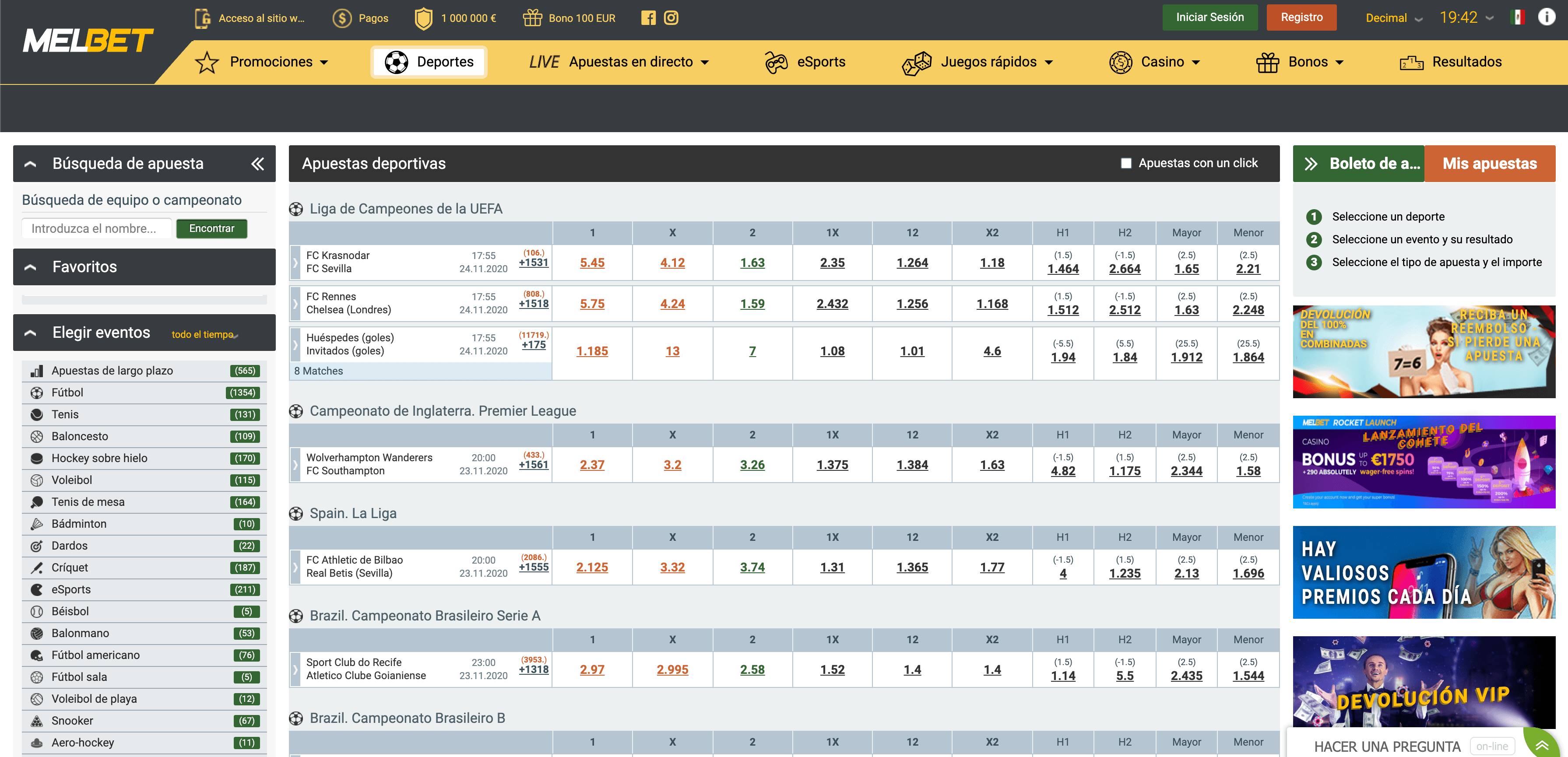Open the Spain. La Liga league heading
This screenshot has height=757, width=1568.
(x=353, y=514)
